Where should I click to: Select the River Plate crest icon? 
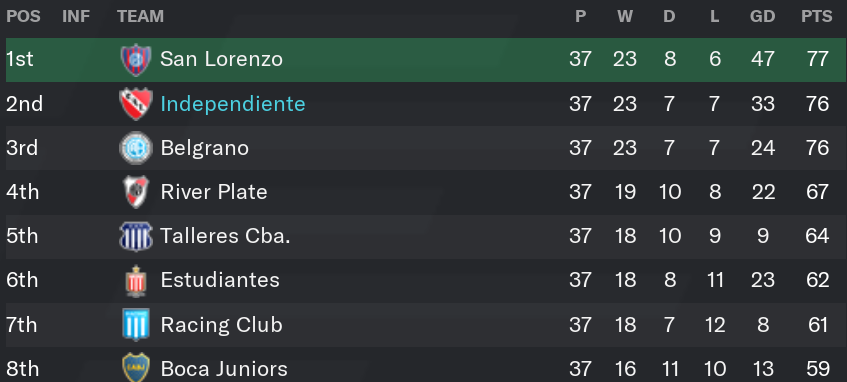point(136,192)
